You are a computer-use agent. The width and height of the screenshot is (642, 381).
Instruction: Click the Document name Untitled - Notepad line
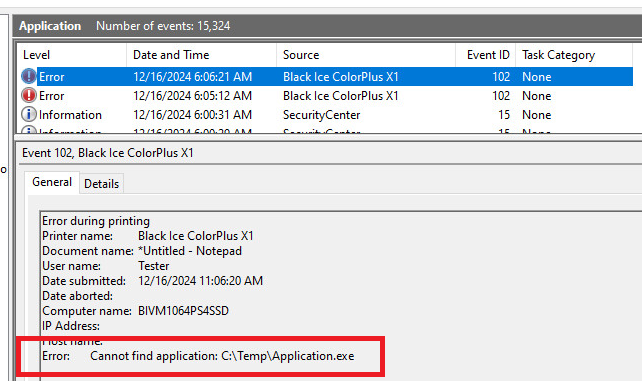tap(142, 251)
